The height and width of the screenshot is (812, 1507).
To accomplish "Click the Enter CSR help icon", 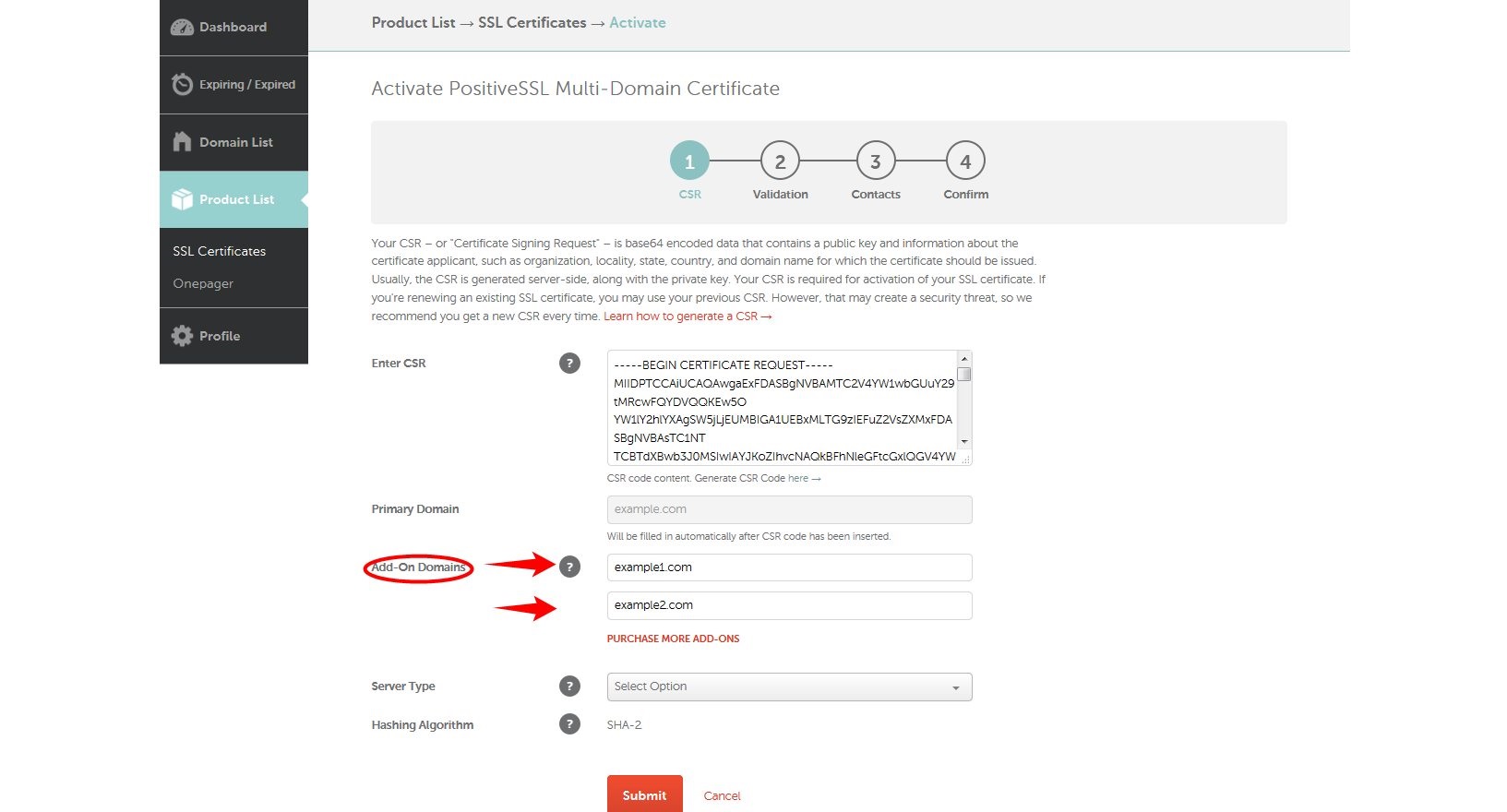I will (569, 363).
